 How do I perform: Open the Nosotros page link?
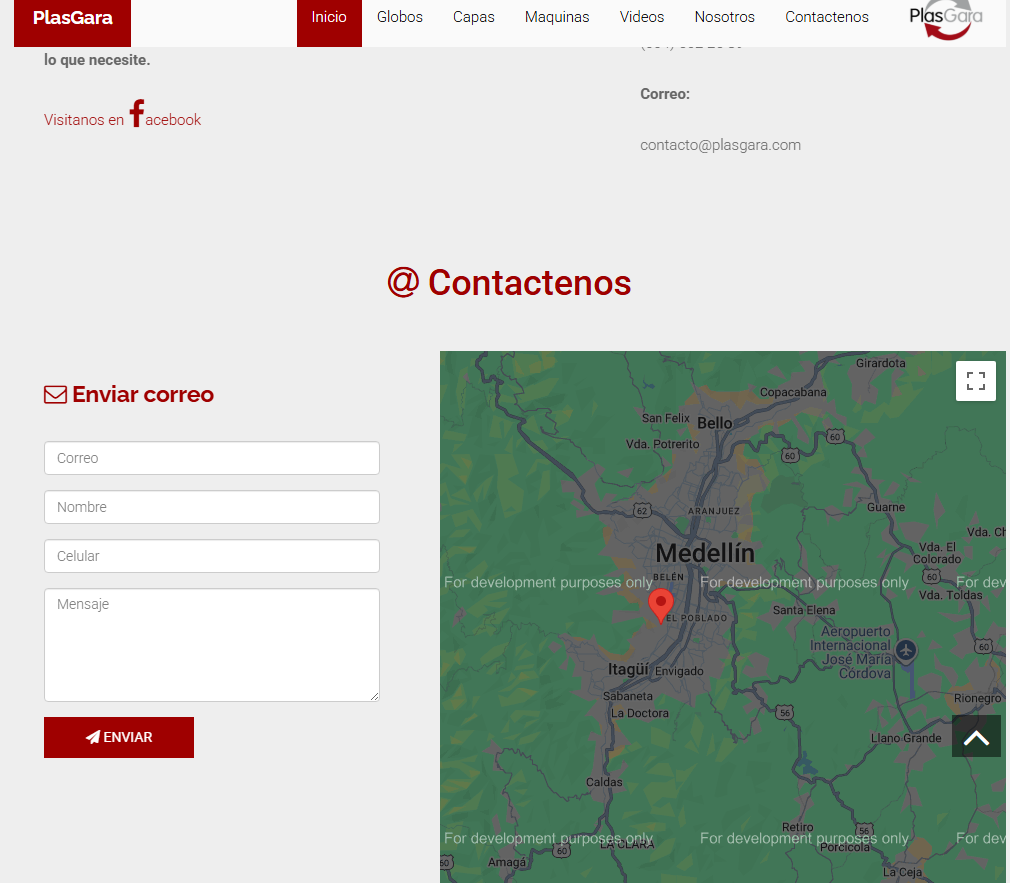tap(724, 17)
